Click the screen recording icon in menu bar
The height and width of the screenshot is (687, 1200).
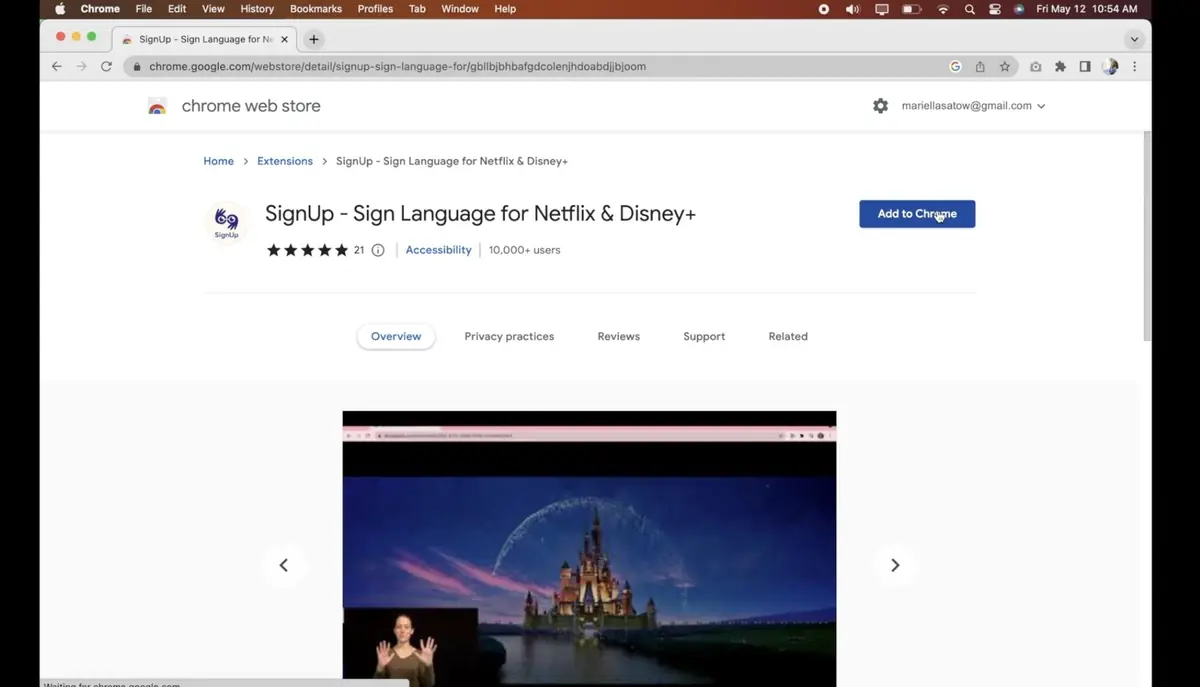(824, 9)
